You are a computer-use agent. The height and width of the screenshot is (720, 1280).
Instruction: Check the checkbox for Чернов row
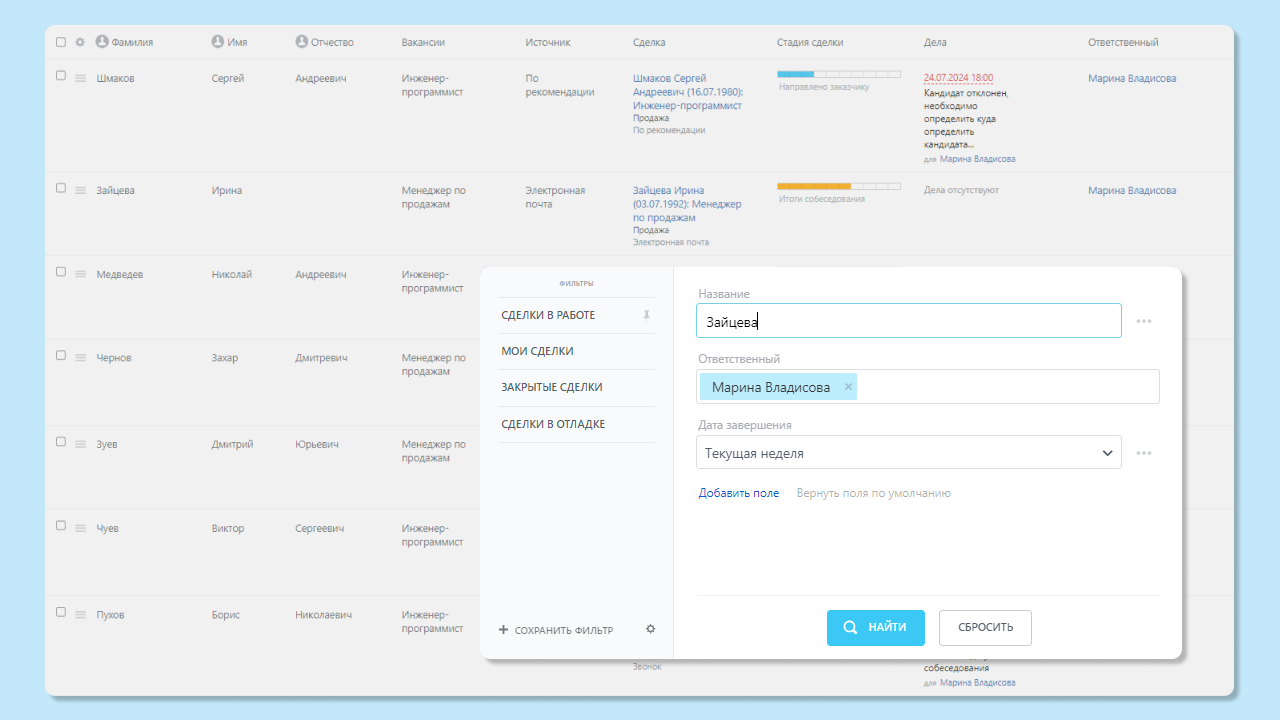[61, 356]
